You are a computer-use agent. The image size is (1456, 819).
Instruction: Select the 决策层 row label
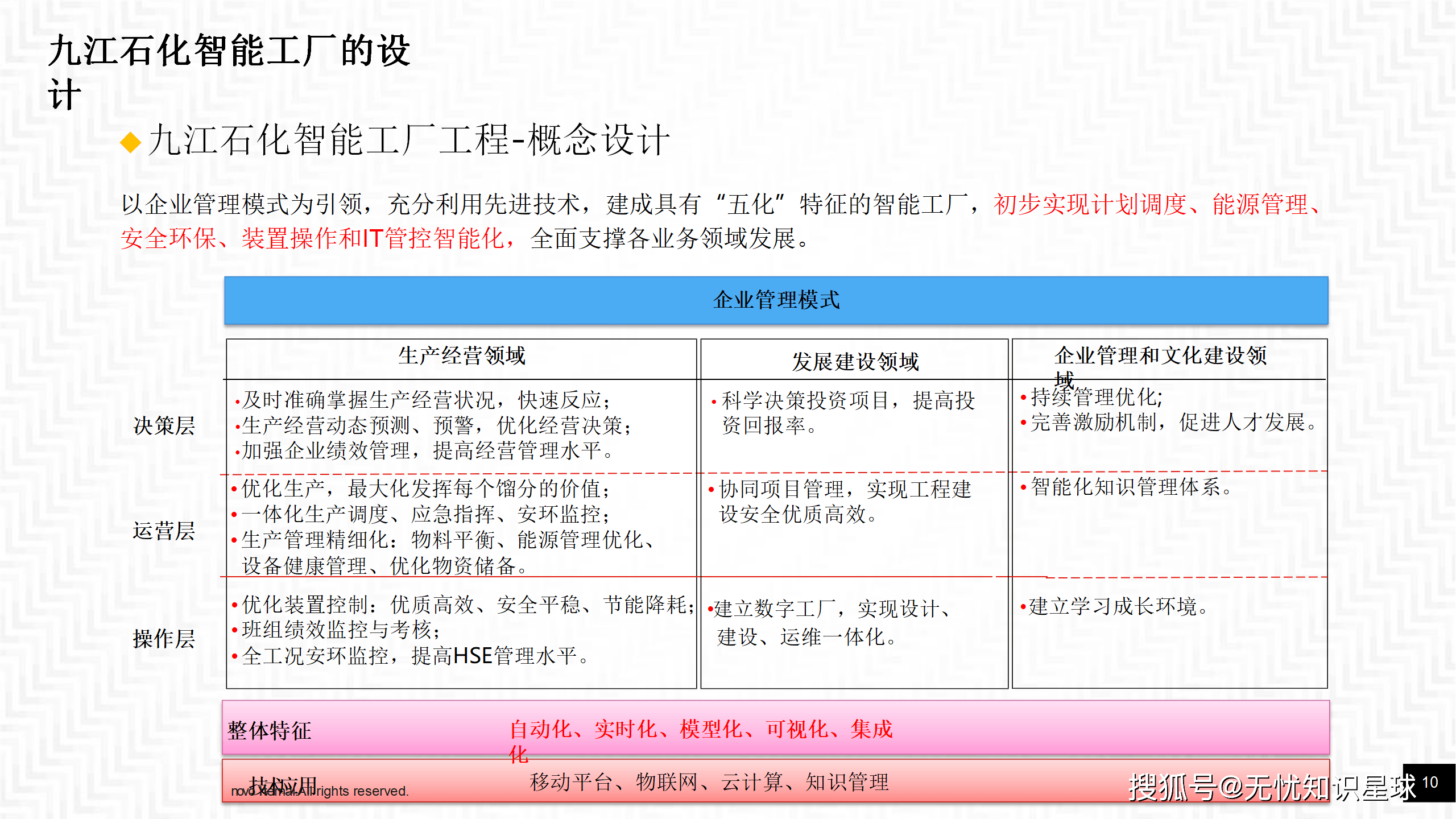click(164, 425)
